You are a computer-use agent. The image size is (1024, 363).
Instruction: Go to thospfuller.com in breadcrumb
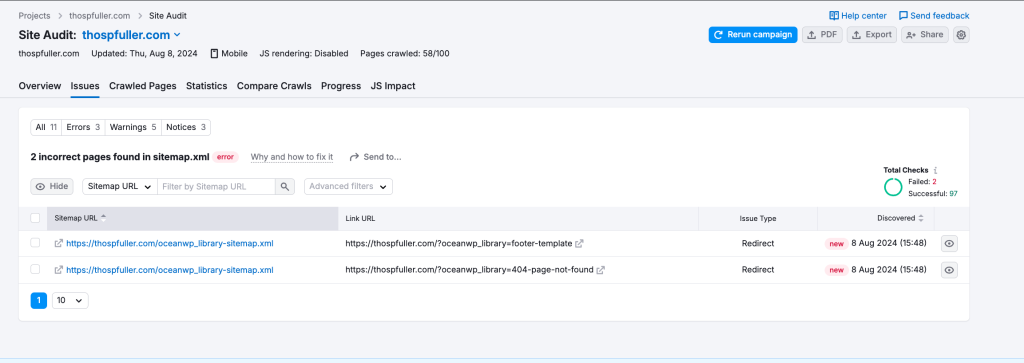click(99, 16)
